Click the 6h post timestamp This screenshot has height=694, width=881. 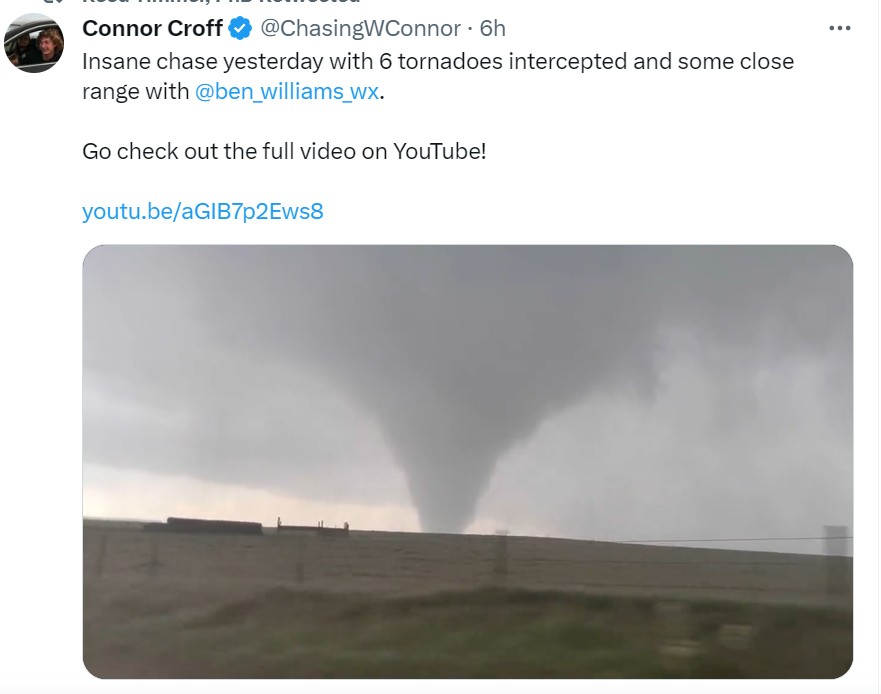492,28
